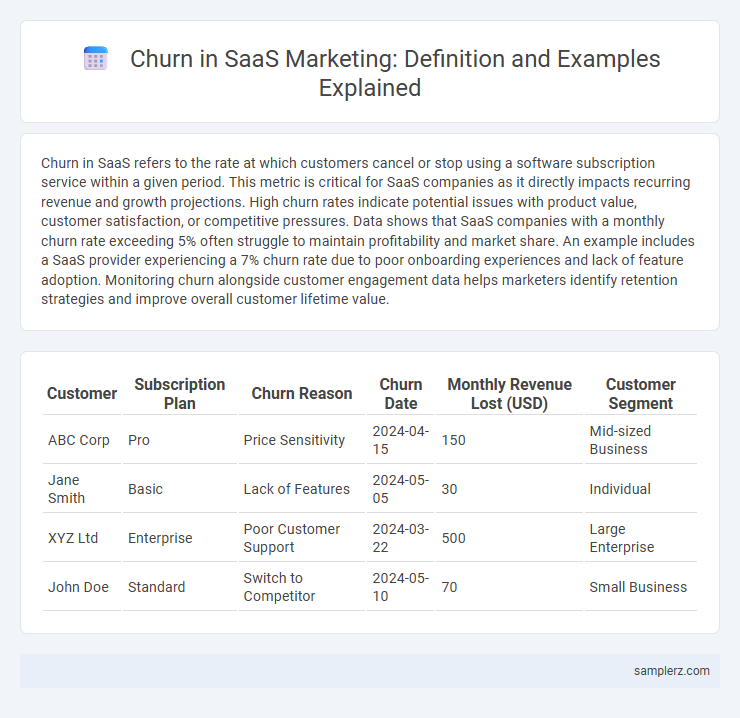Click the 'Lack of Features' churn reason
Image resolution: width=740 pixels, height=718 pixels.
(x=296, y=489)
